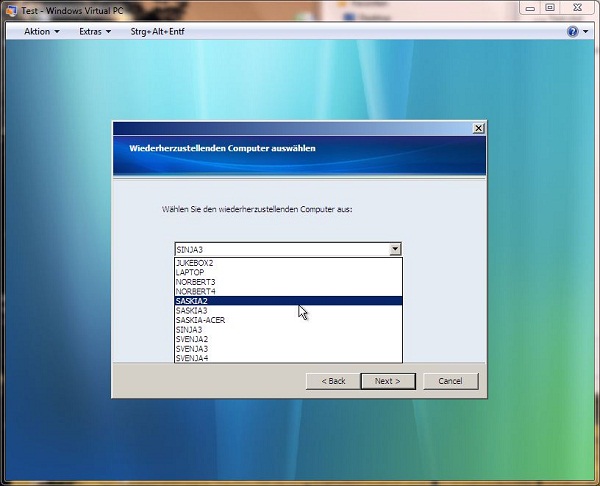The width and height of the screenshot is (600, 486).
Task: Click the Back button
Action: click(x=333, y=381)
